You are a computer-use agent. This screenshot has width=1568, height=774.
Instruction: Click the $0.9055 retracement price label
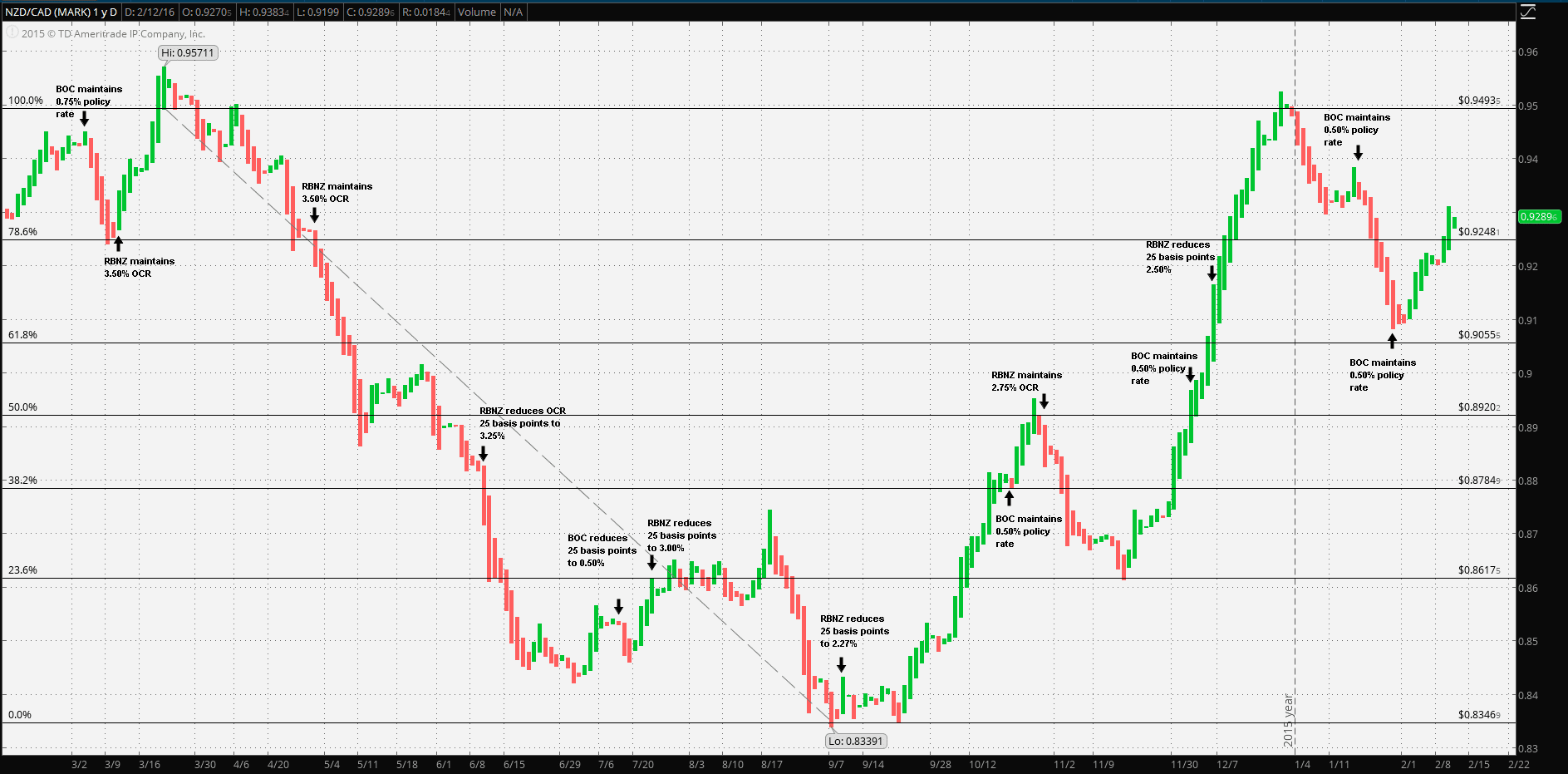(x=1479, y=335)
